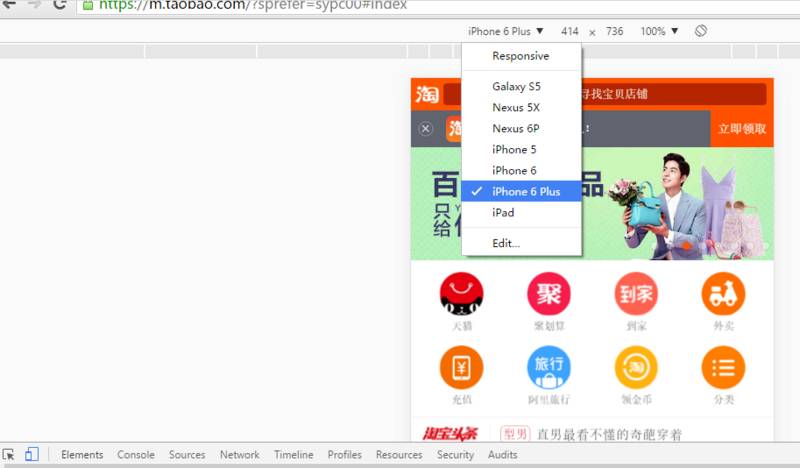Click the Taobao logo in the page header
The width and height of the screenshot is (800, 468).
(x=427, y=94)
